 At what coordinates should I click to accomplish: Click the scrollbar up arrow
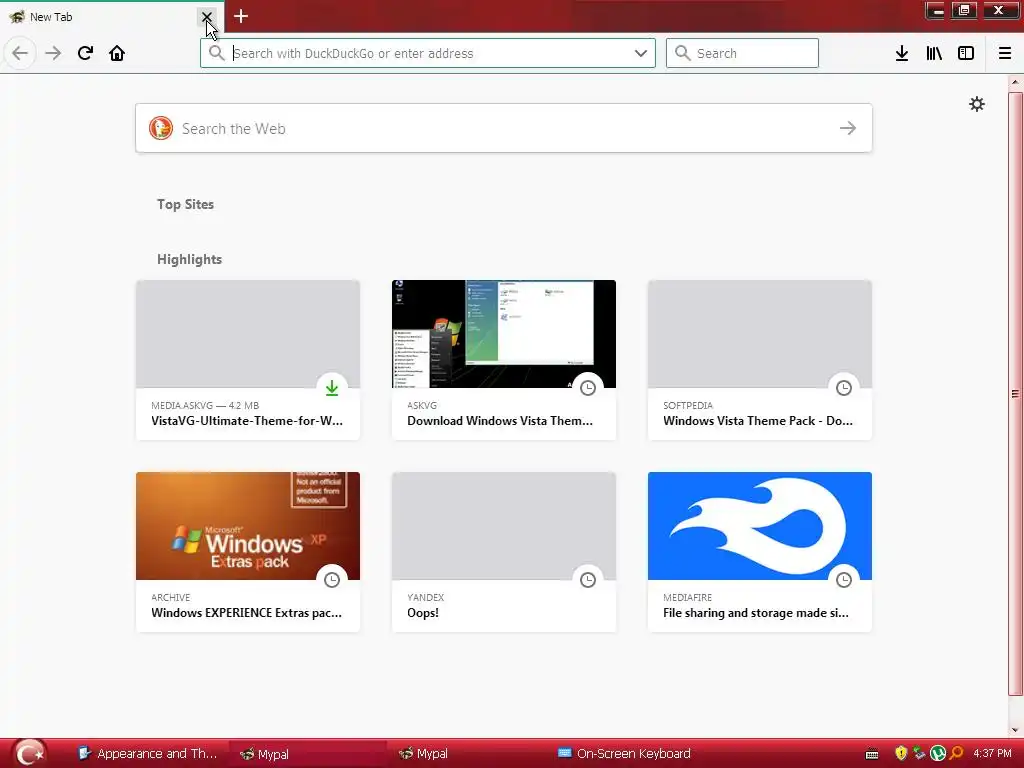click(1015, 82)
